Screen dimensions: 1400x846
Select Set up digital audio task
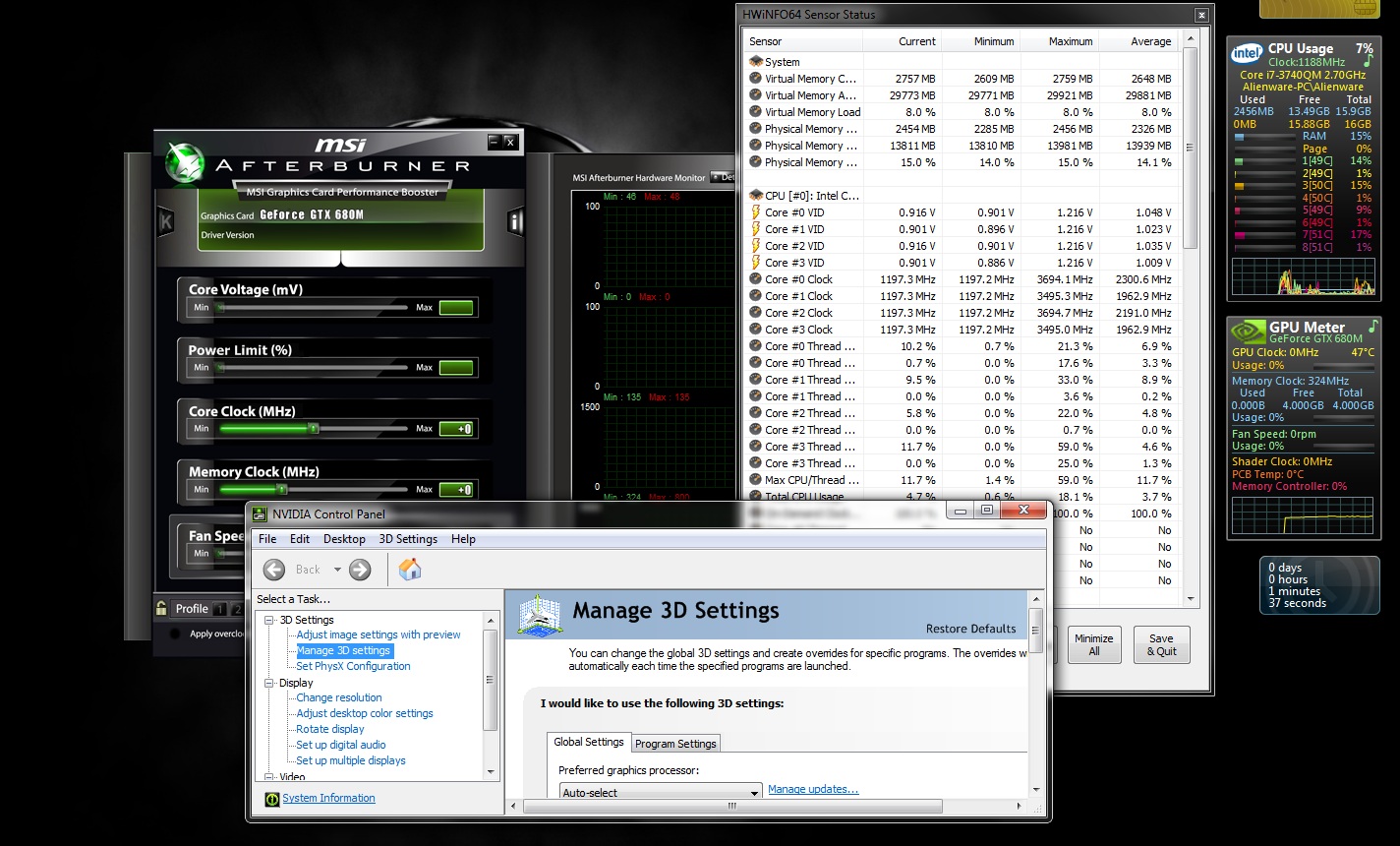[341, 745]
